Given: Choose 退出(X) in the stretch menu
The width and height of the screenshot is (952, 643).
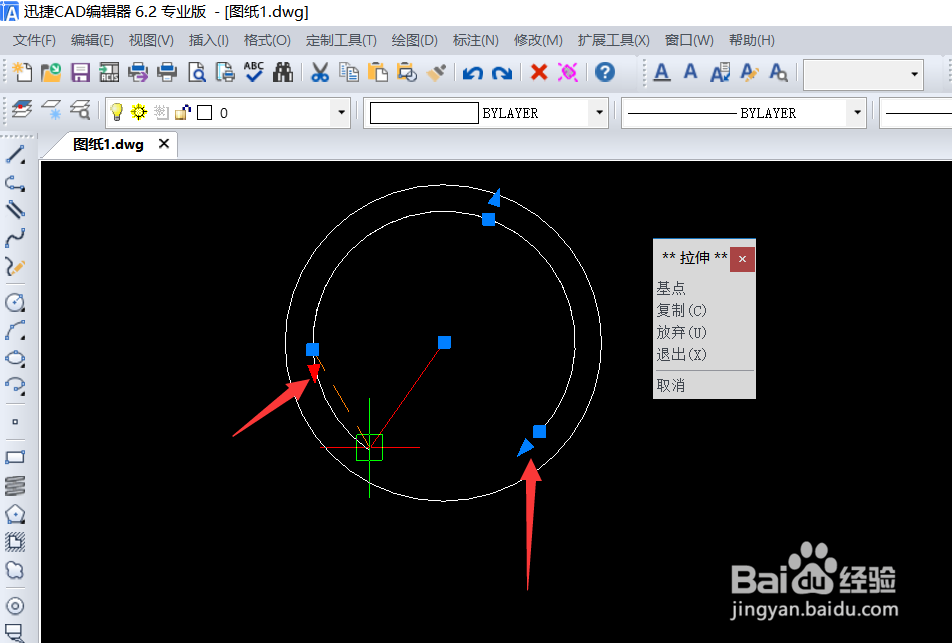Looking at the screenshot, I should (681, 354).
